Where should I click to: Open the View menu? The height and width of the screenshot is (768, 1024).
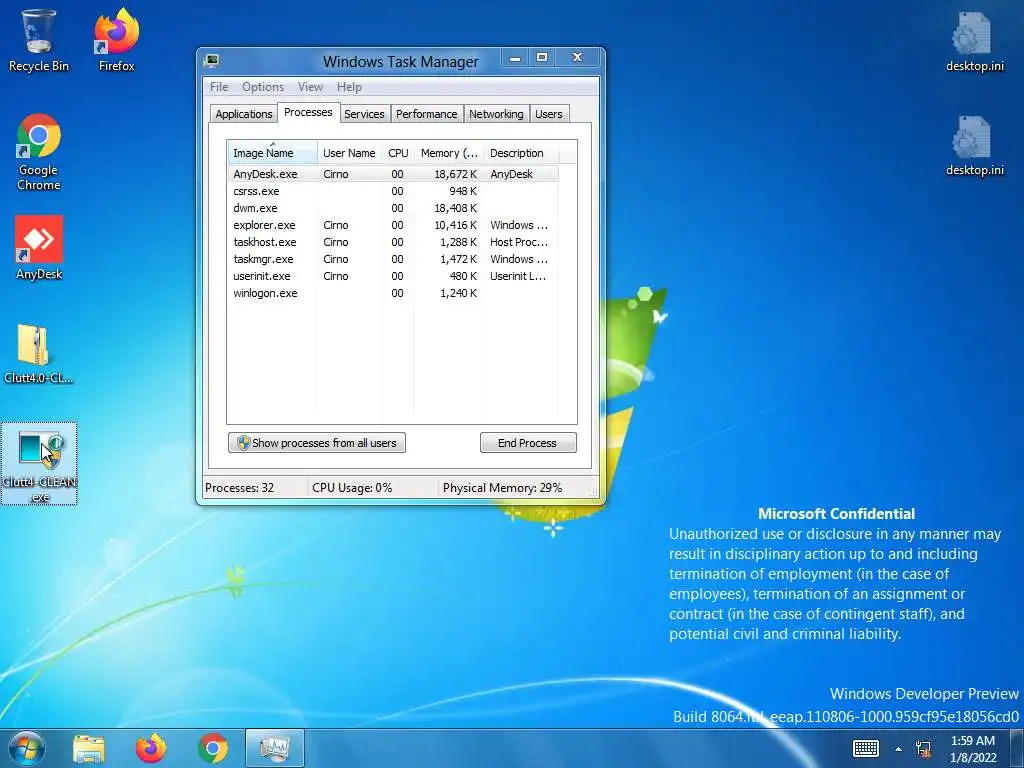point(310,87)
